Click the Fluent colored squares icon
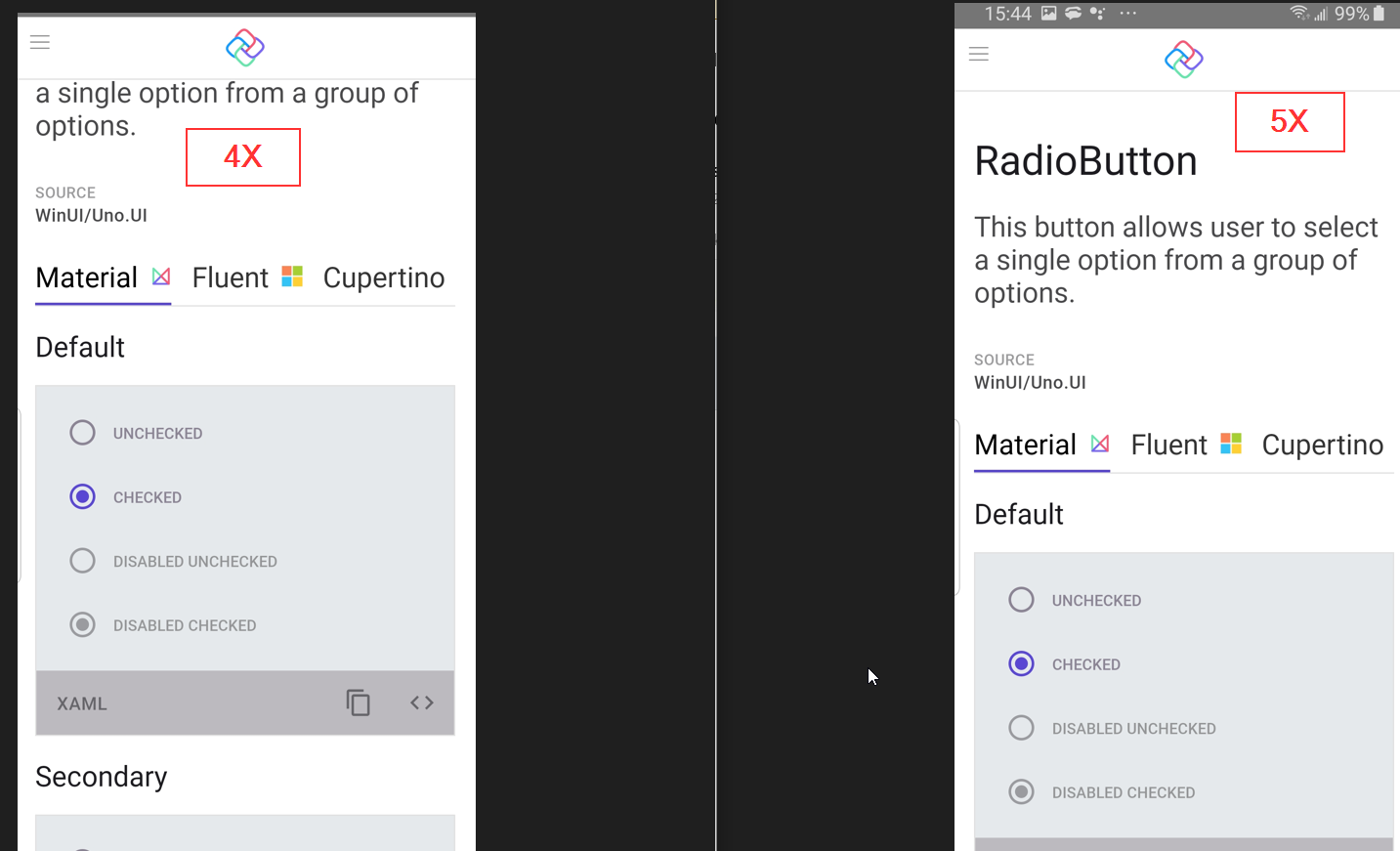This screenshot has width=1400, height=851. (291, 276)
